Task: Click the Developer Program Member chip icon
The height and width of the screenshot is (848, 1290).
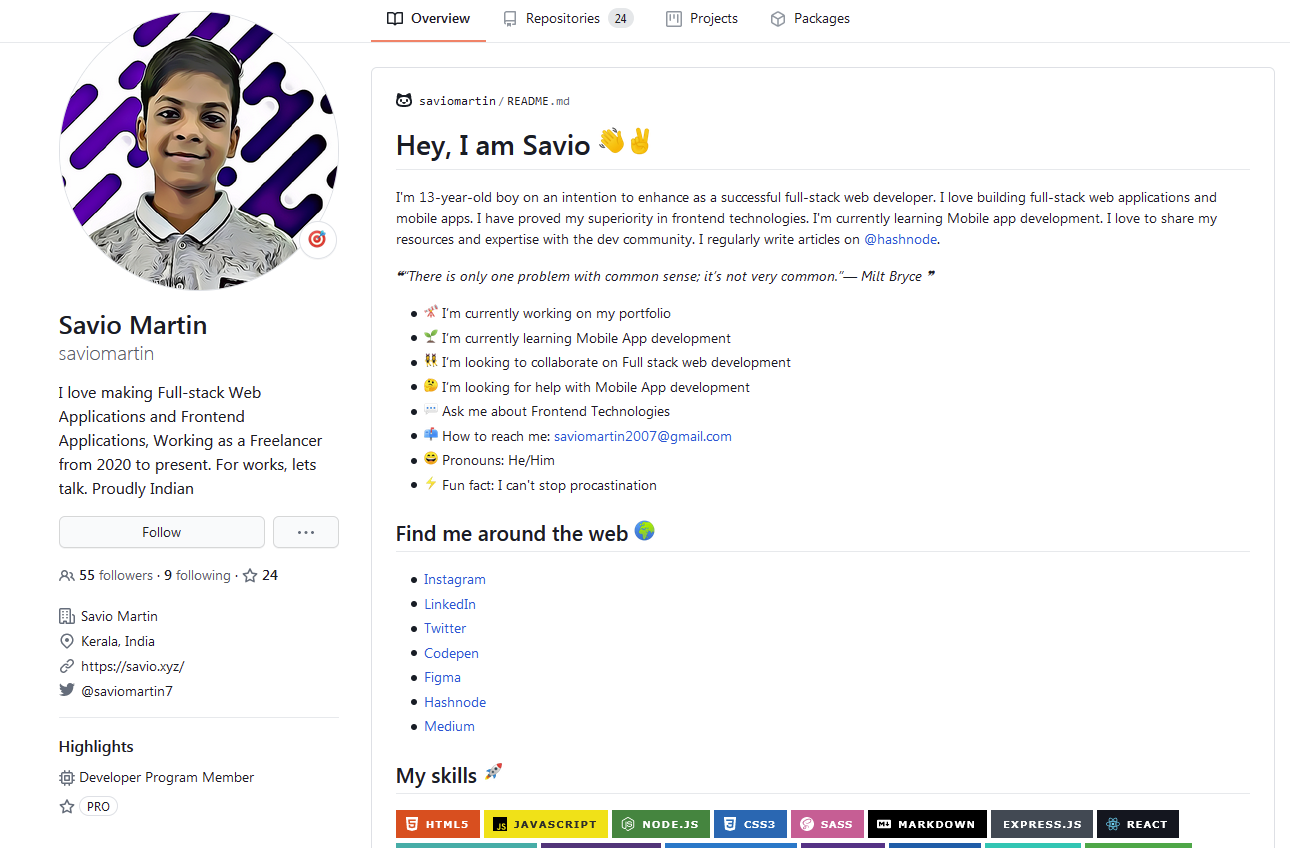Action: (67, 777)
